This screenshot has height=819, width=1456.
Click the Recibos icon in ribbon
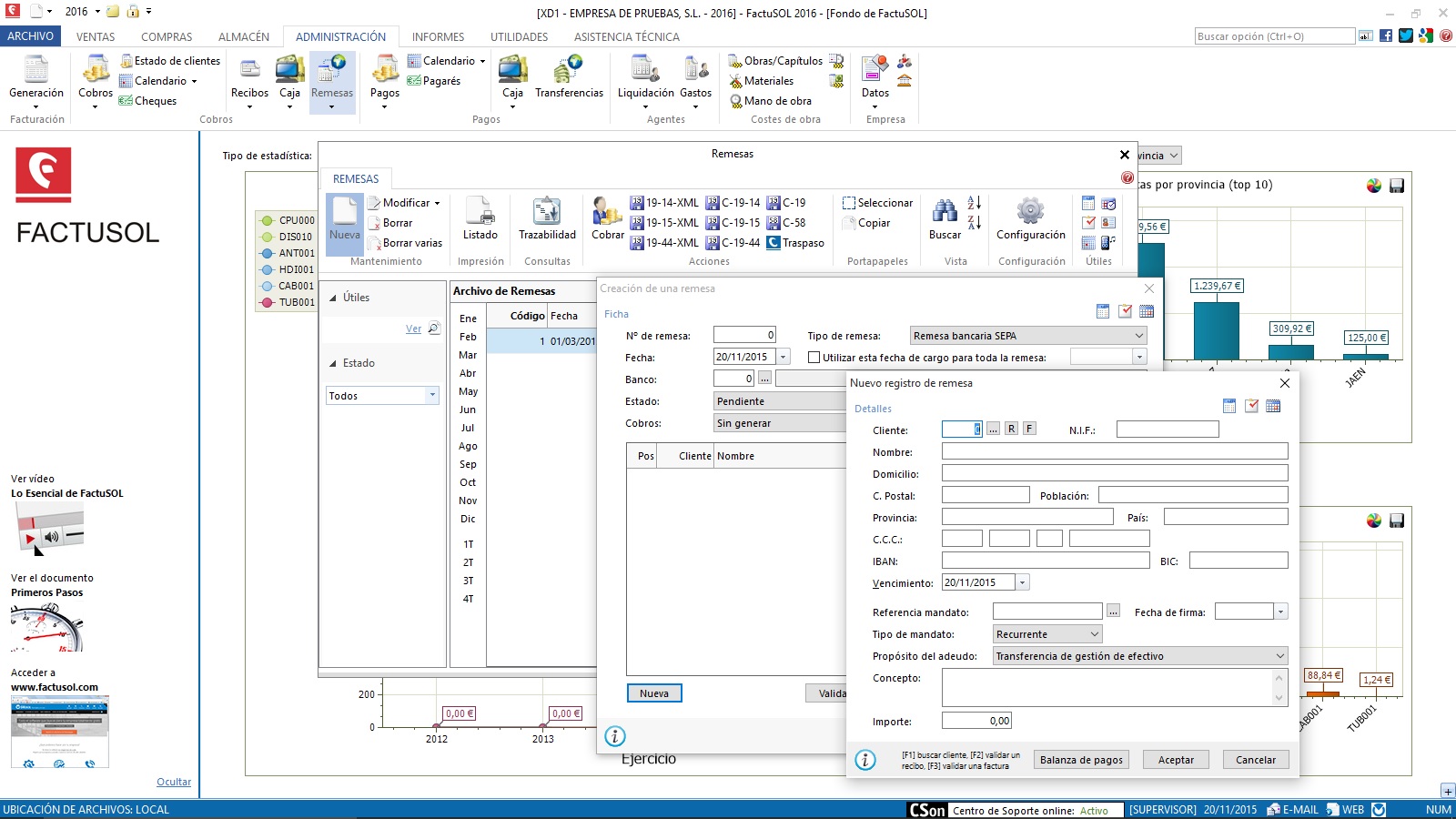pos(249,80)
